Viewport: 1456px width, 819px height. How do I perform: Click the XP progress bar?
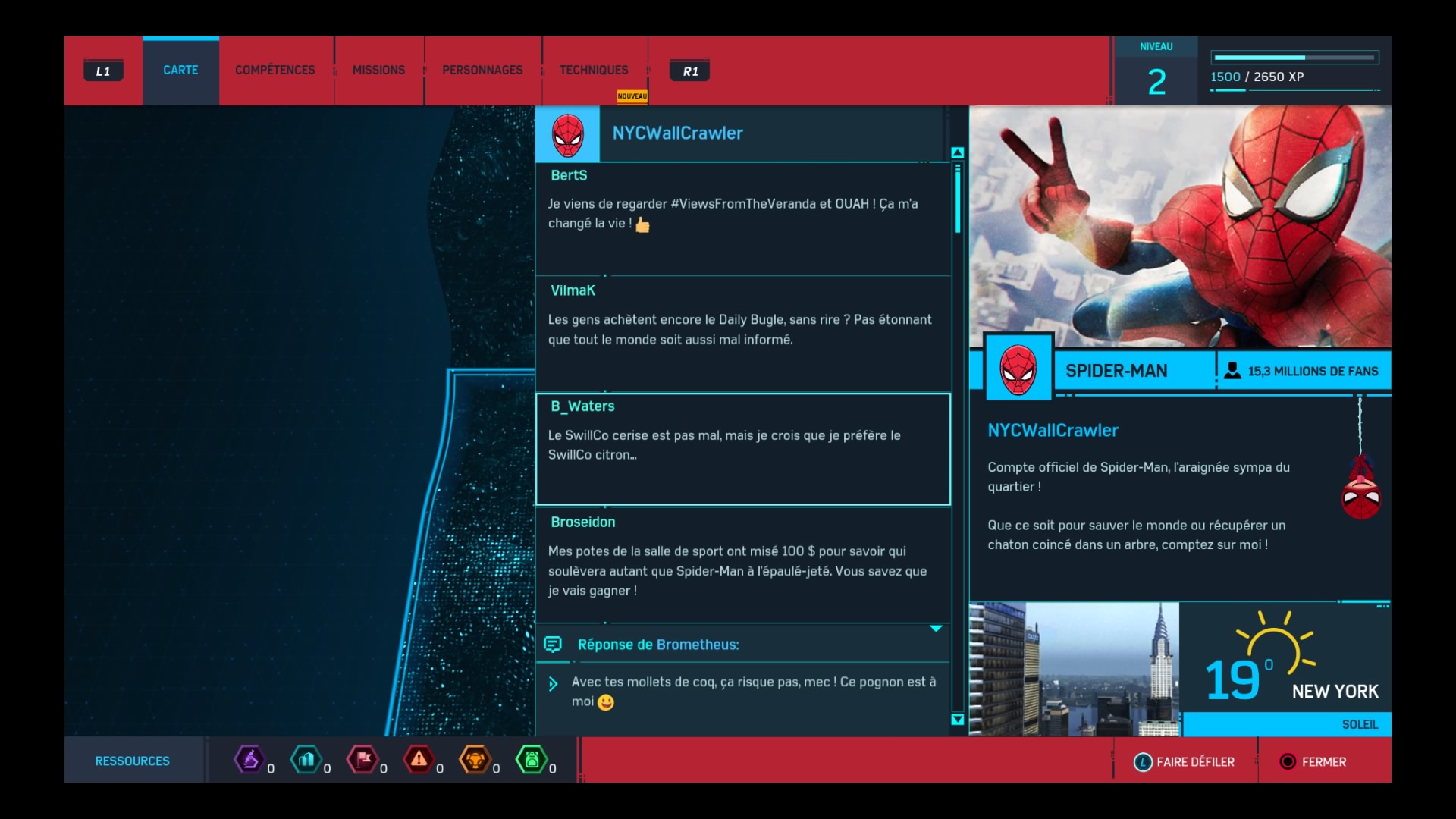coord(1295,58)
